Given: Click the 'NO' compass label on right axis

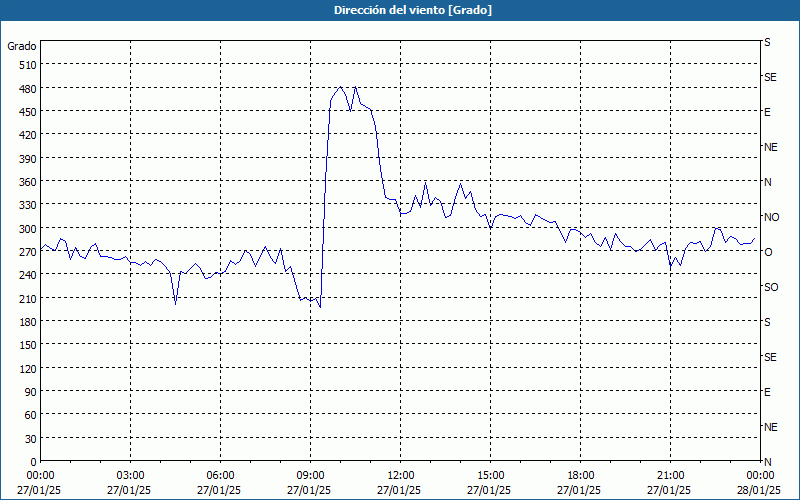Looking at the screenshot, I should tap(771, 217).
